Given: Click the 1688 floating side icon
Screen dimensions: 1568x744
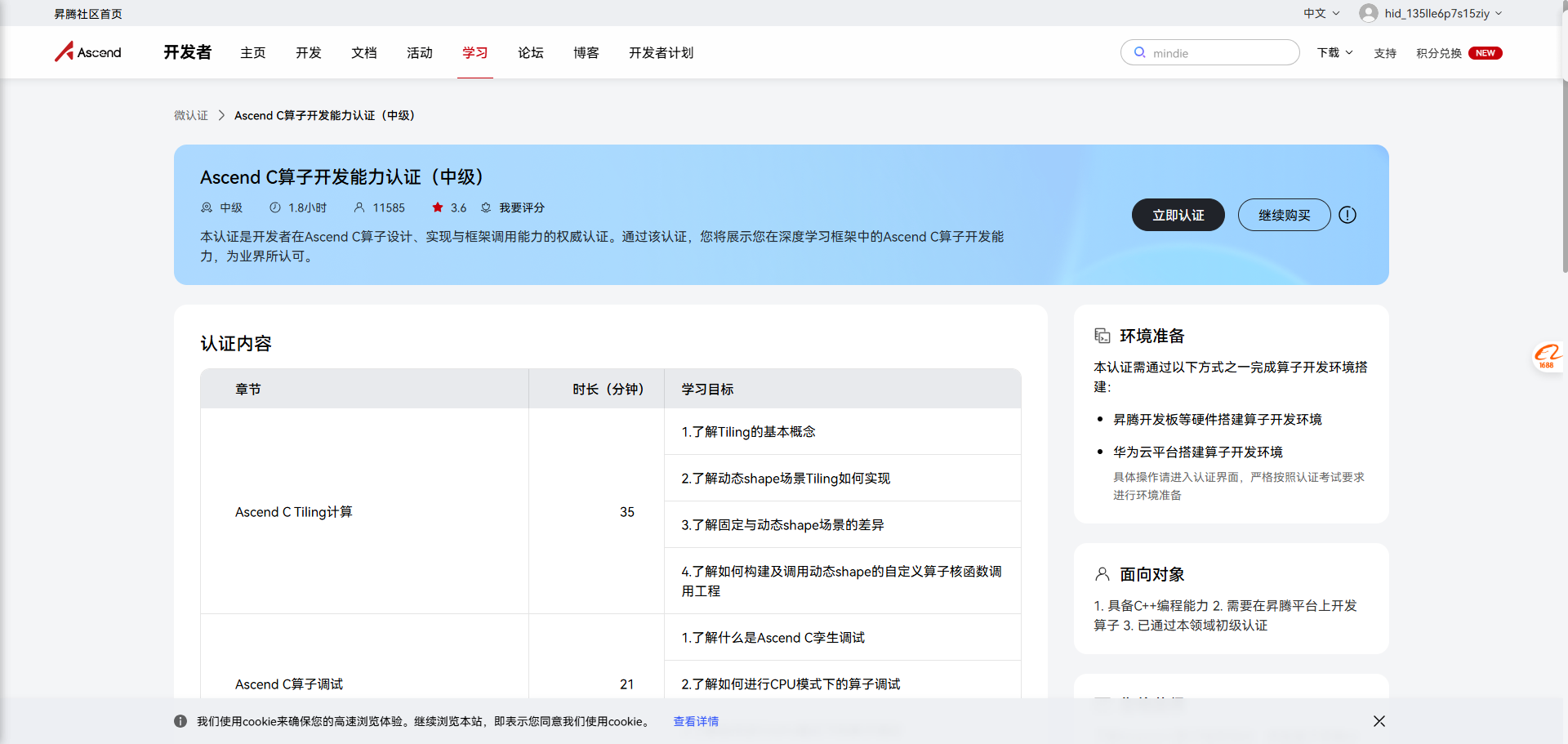Looking at the screenshot, I should [1548, 356].
